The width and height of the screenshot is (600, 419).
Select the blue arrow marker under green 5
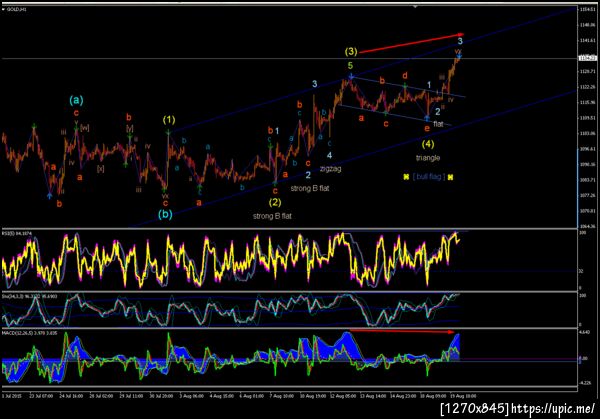coord(351,77)
